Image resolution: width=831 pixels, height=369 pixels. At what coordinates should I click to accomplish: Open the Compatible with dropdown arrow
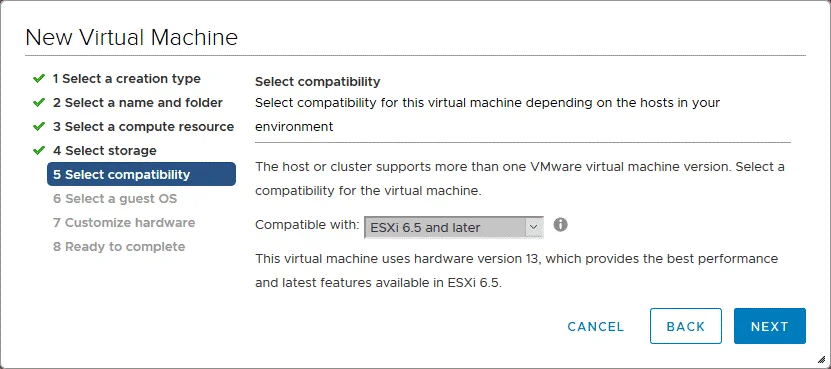click(533, 227)
